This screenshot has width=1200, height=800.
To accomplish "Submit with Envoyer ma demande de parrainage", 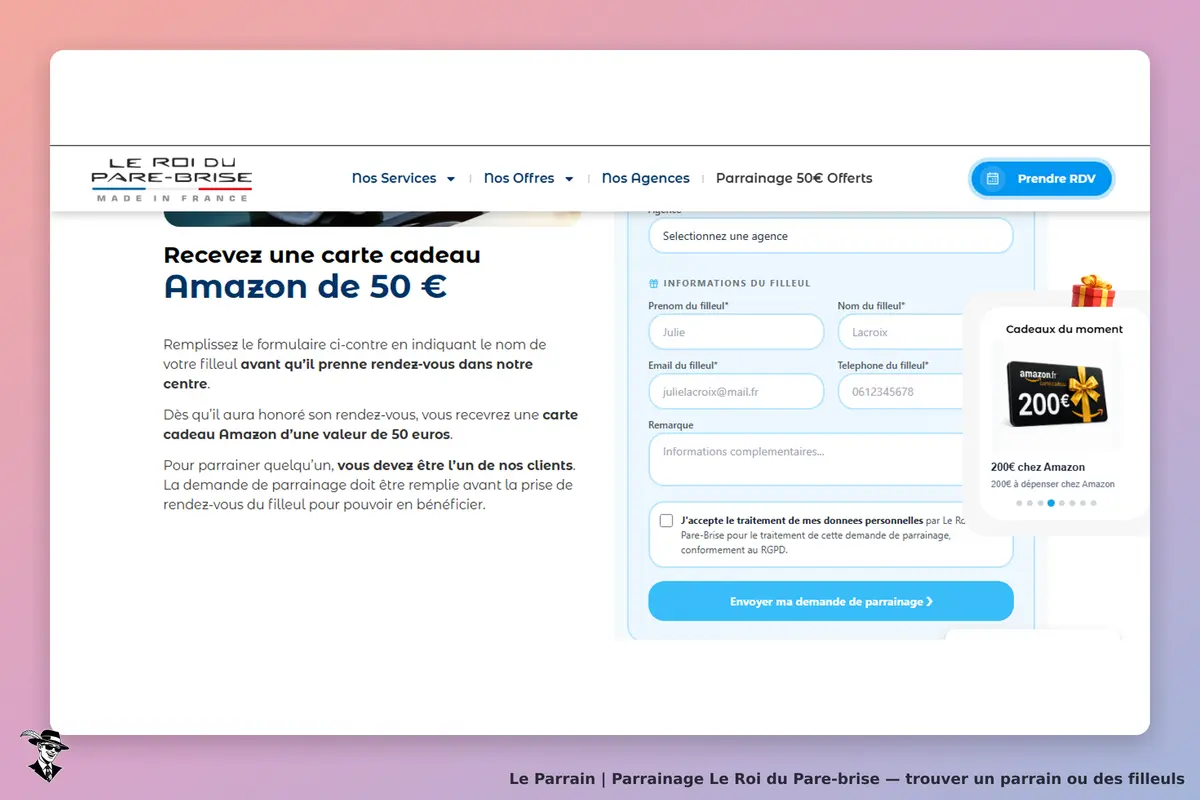I will [x=831, y=601].
